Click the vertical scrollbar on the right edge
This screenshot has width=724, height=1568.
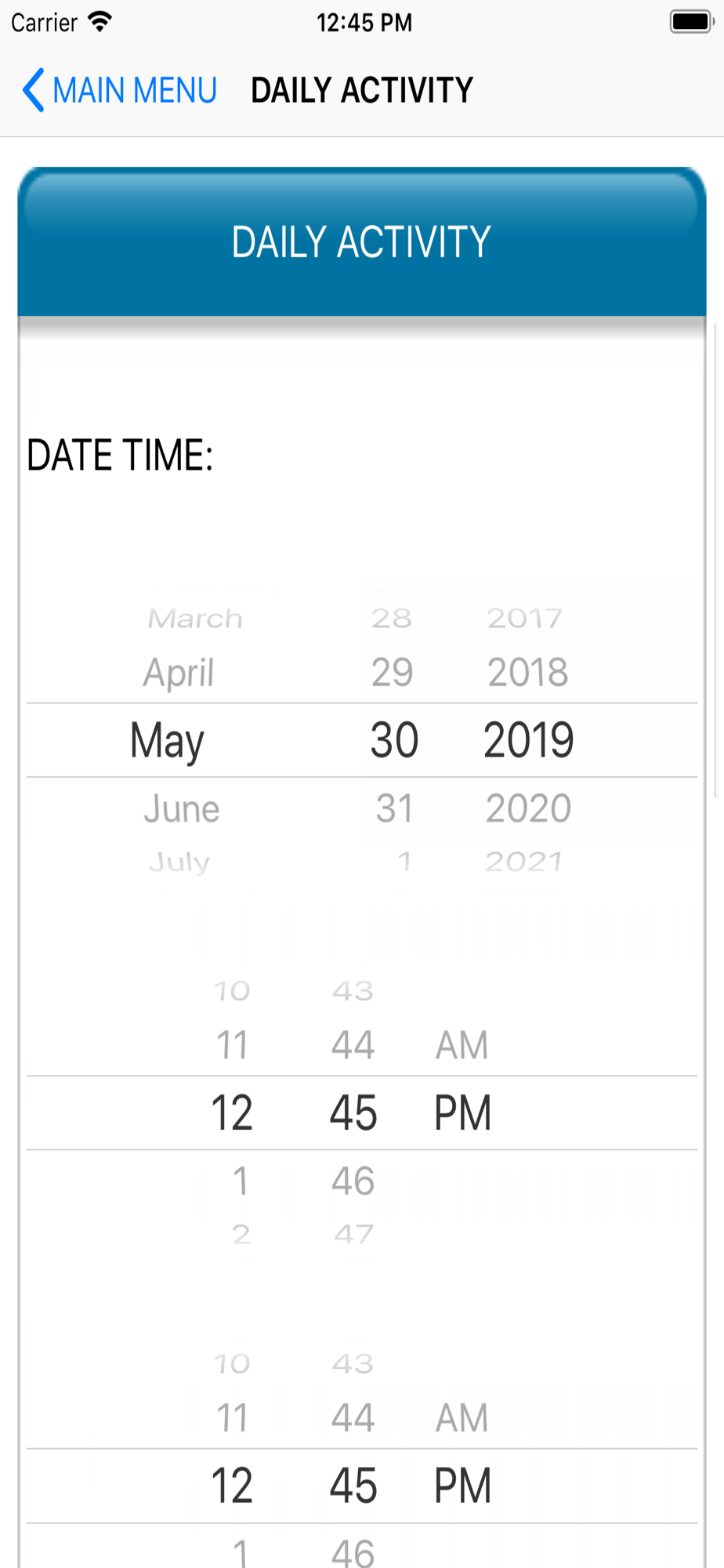[x=716, y=561]
